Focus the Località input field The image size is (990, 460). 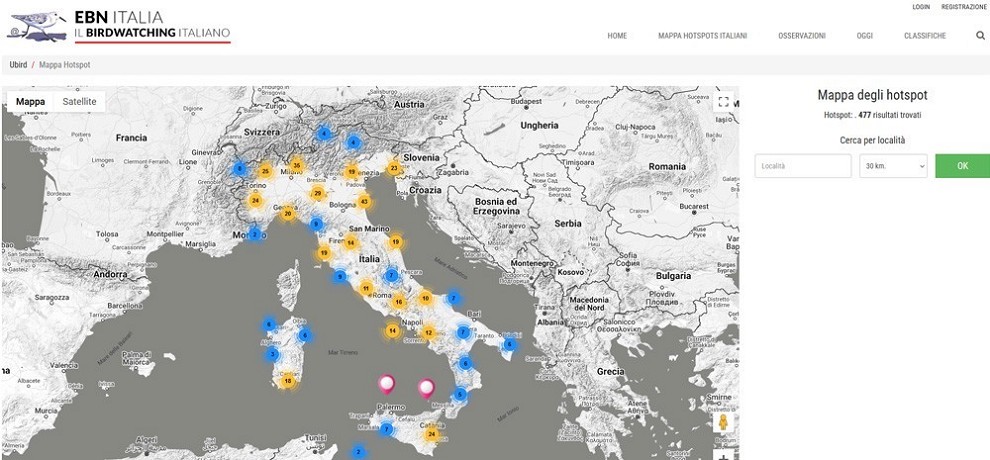coord(803,166)
